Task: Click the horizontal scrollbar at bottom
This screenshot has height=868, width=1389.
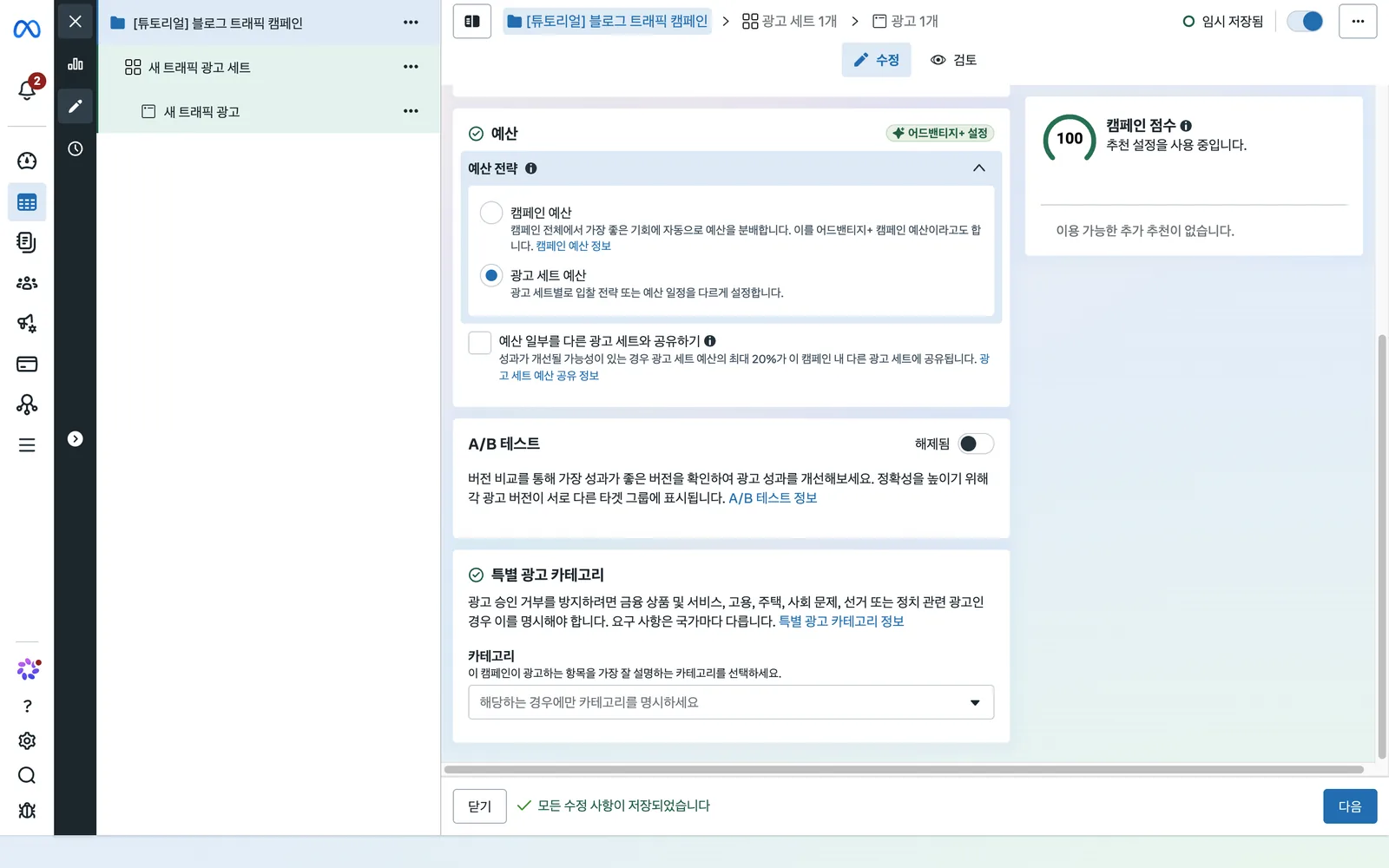Action: point(903,769)
